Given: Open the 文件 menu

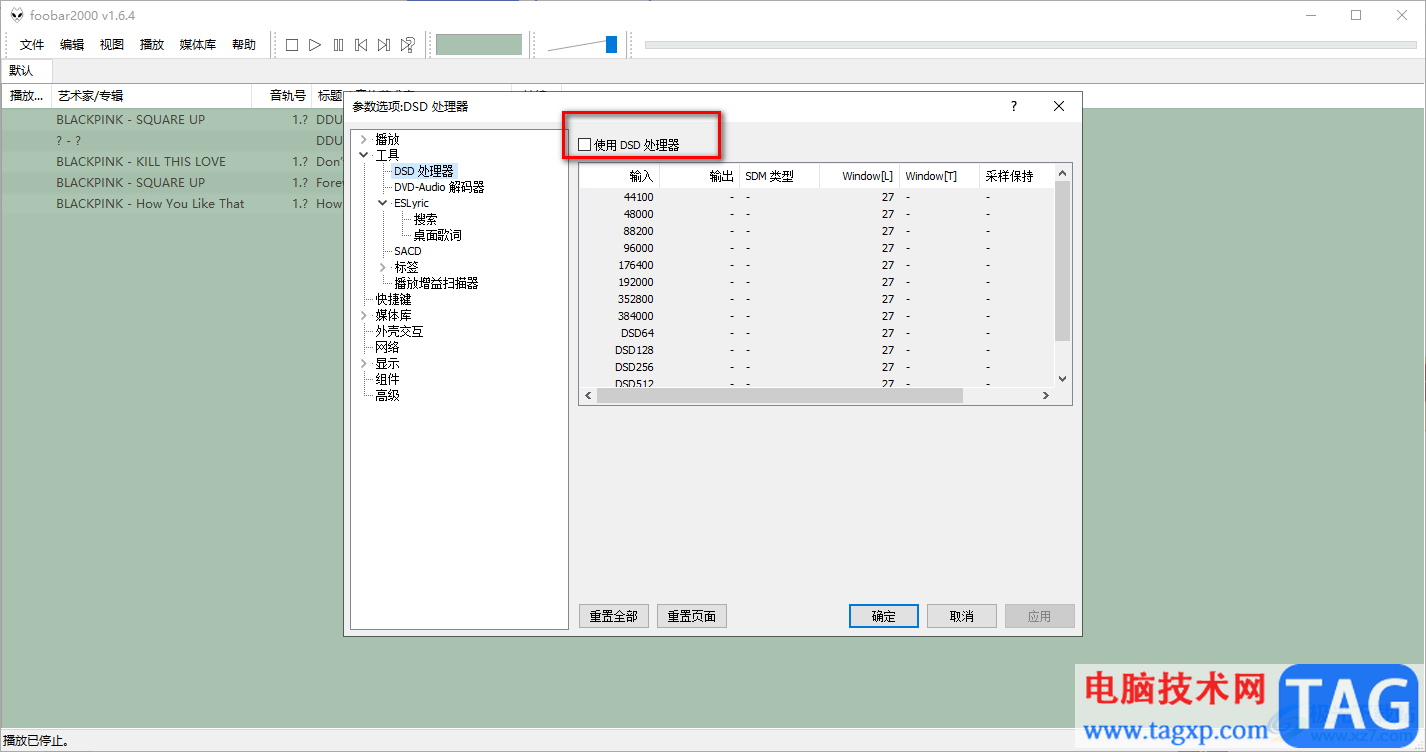Looking at the screenshot, I should click(x=32, y=45).
